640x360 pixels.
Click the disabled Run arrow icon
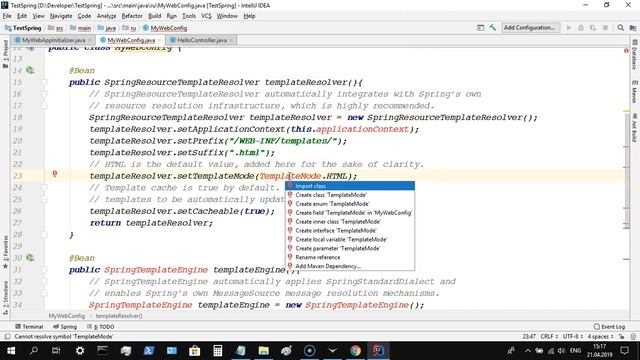(569, 28)
